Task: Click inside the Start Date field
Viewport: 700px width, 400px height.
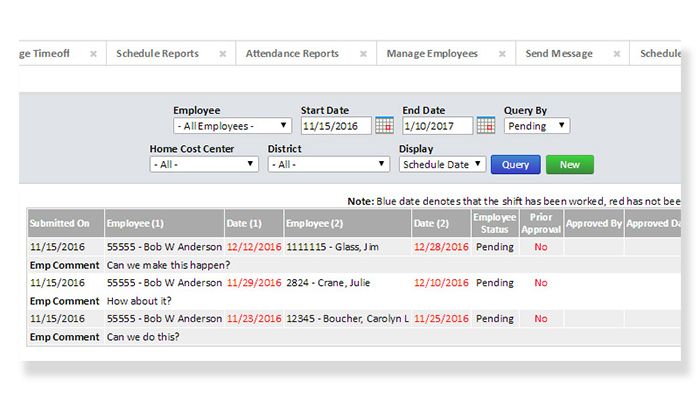Action: click(x=335, y=126)
